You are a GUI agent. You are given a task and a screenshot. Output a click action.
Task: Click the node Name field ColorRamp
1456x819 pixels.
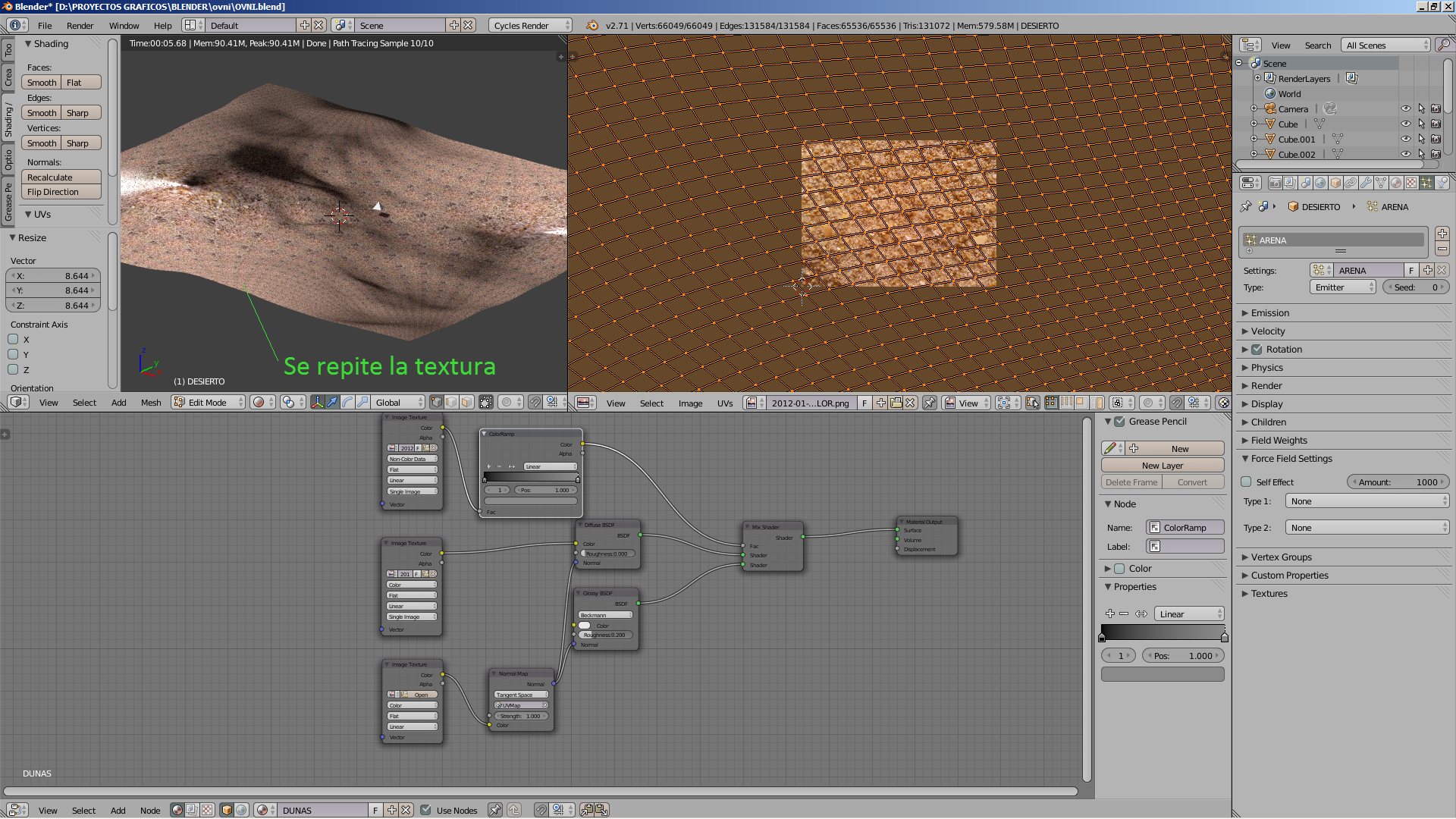point(1185,528)
